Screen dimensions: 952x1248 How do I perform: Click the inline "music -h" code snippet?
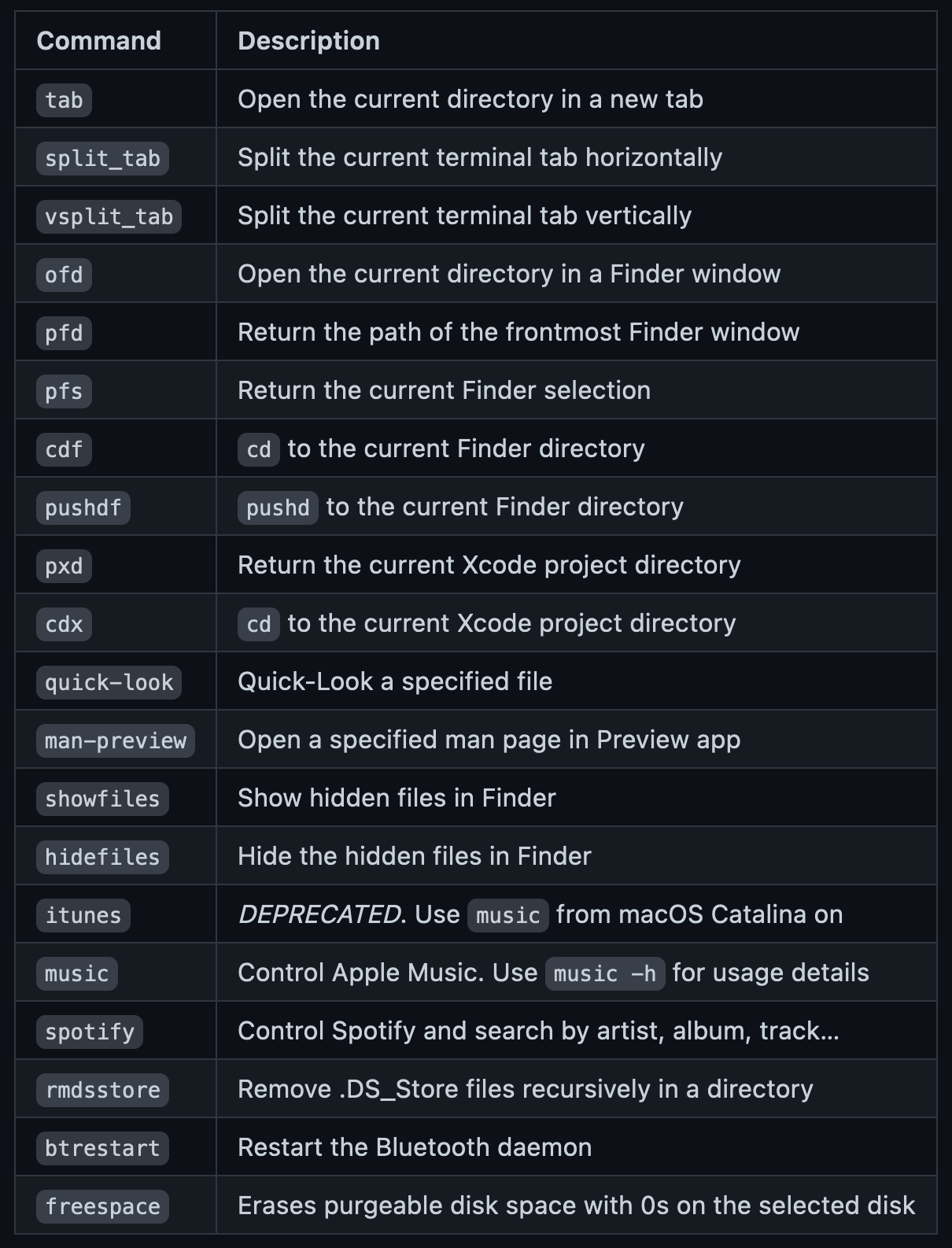[604, 973]
